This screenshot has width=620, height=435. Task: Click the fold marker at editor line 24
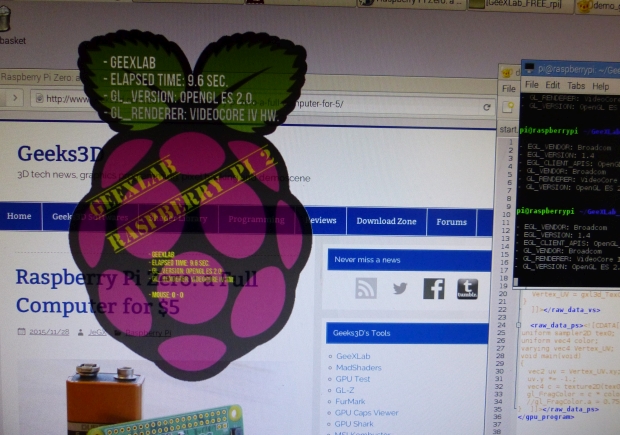518,325
